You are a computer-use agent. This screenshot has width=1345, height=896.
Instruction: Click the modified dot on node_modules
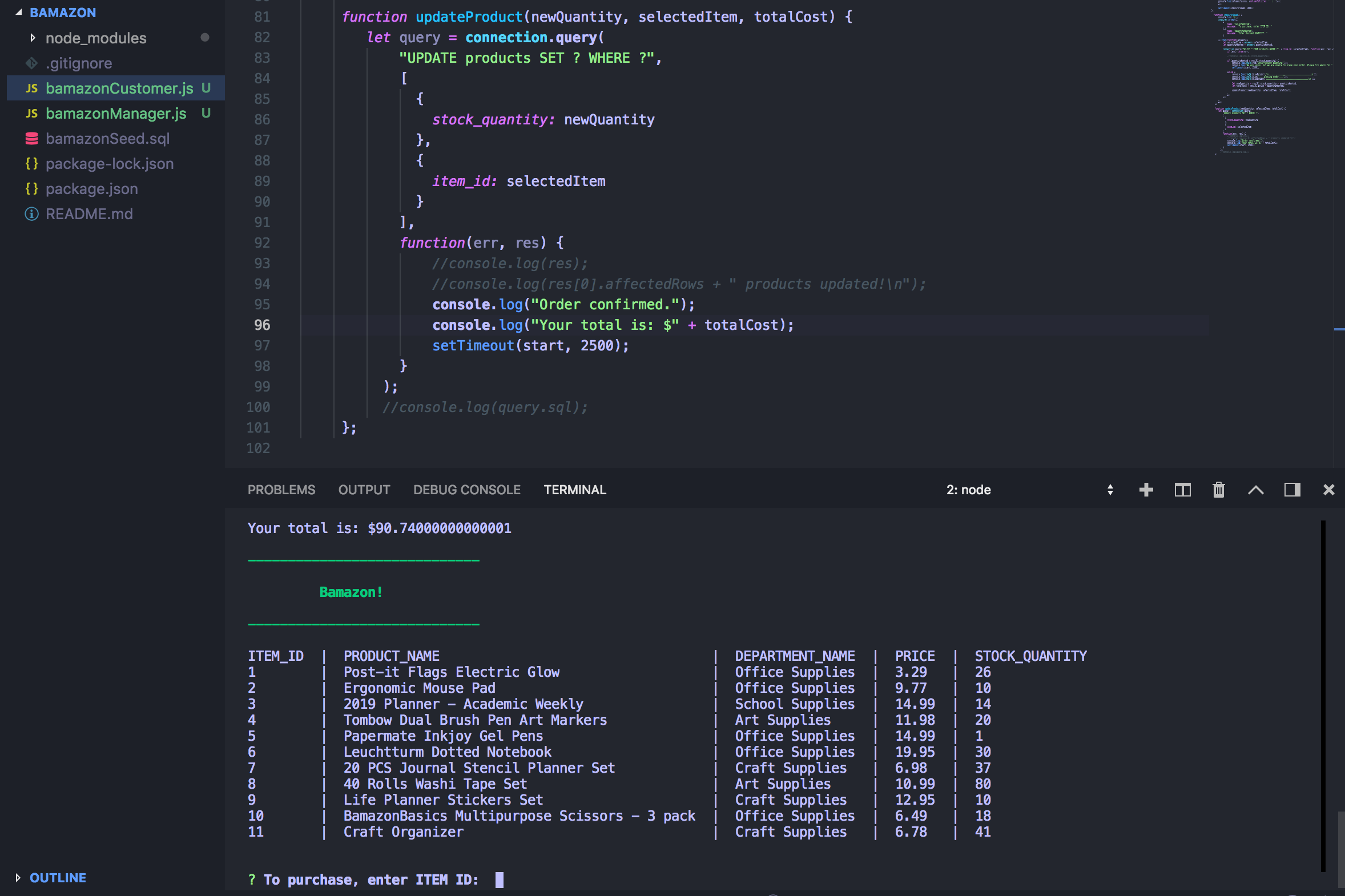[x=204, y=38]
